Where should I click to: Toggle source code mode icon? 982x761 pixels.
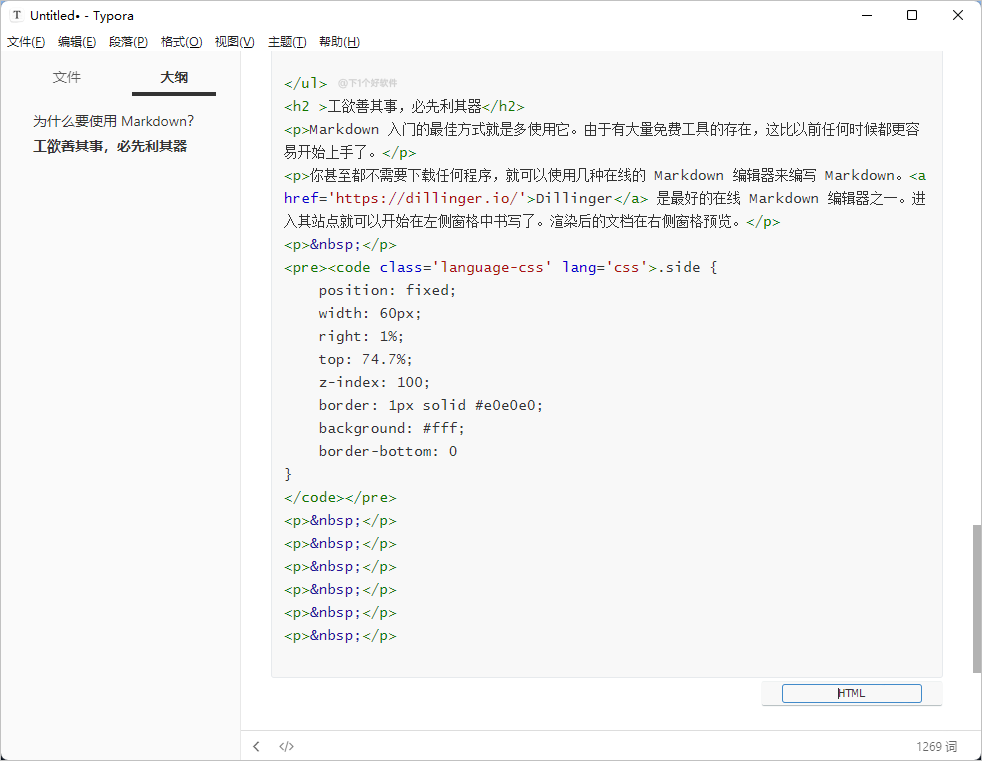[286, 746]
